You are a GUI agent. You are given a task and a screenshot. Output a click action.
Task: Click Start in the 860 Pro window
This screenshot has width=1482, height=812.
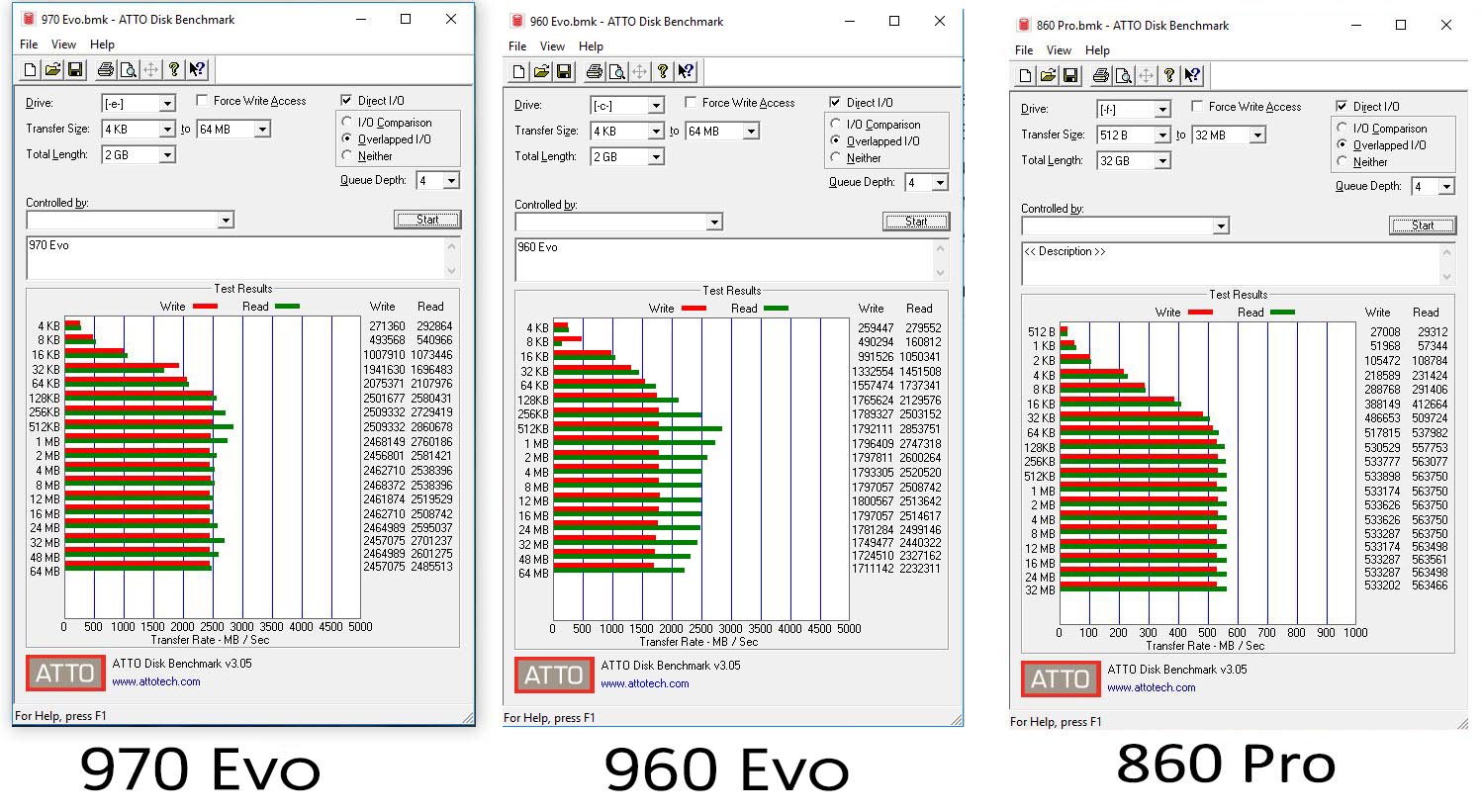1423,226
